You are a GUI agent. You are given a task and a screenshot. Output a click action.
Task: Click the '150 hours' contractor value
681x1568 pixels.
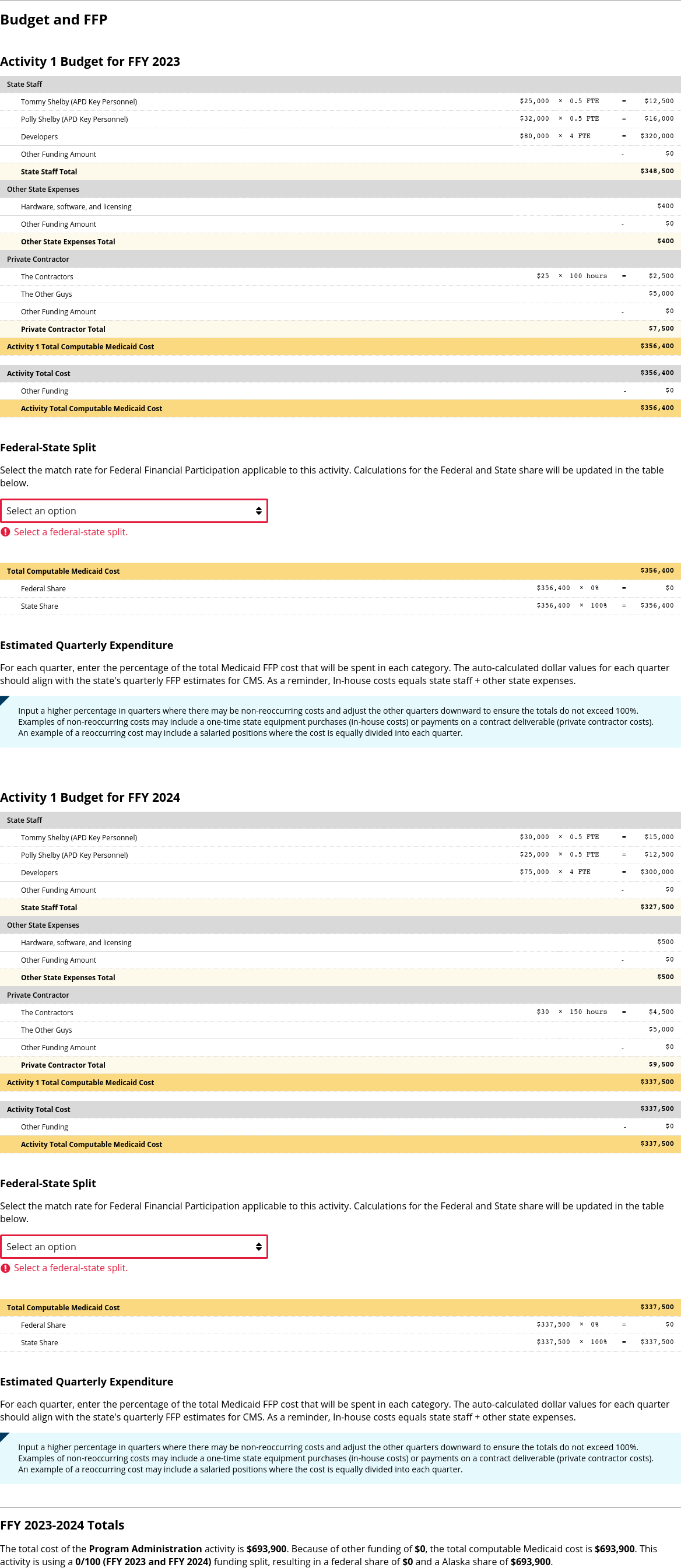(588, 1012)
